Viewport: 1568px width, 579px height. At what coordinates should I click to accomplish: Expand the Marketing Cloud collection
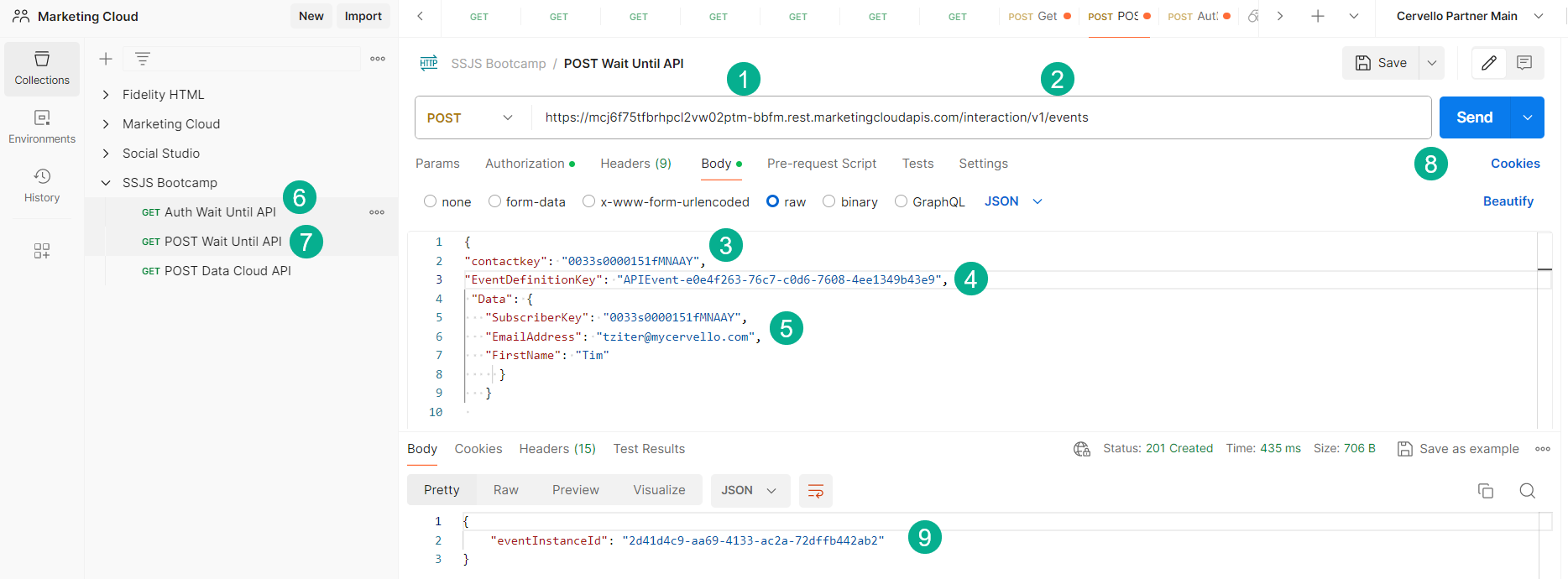(106, 124)
